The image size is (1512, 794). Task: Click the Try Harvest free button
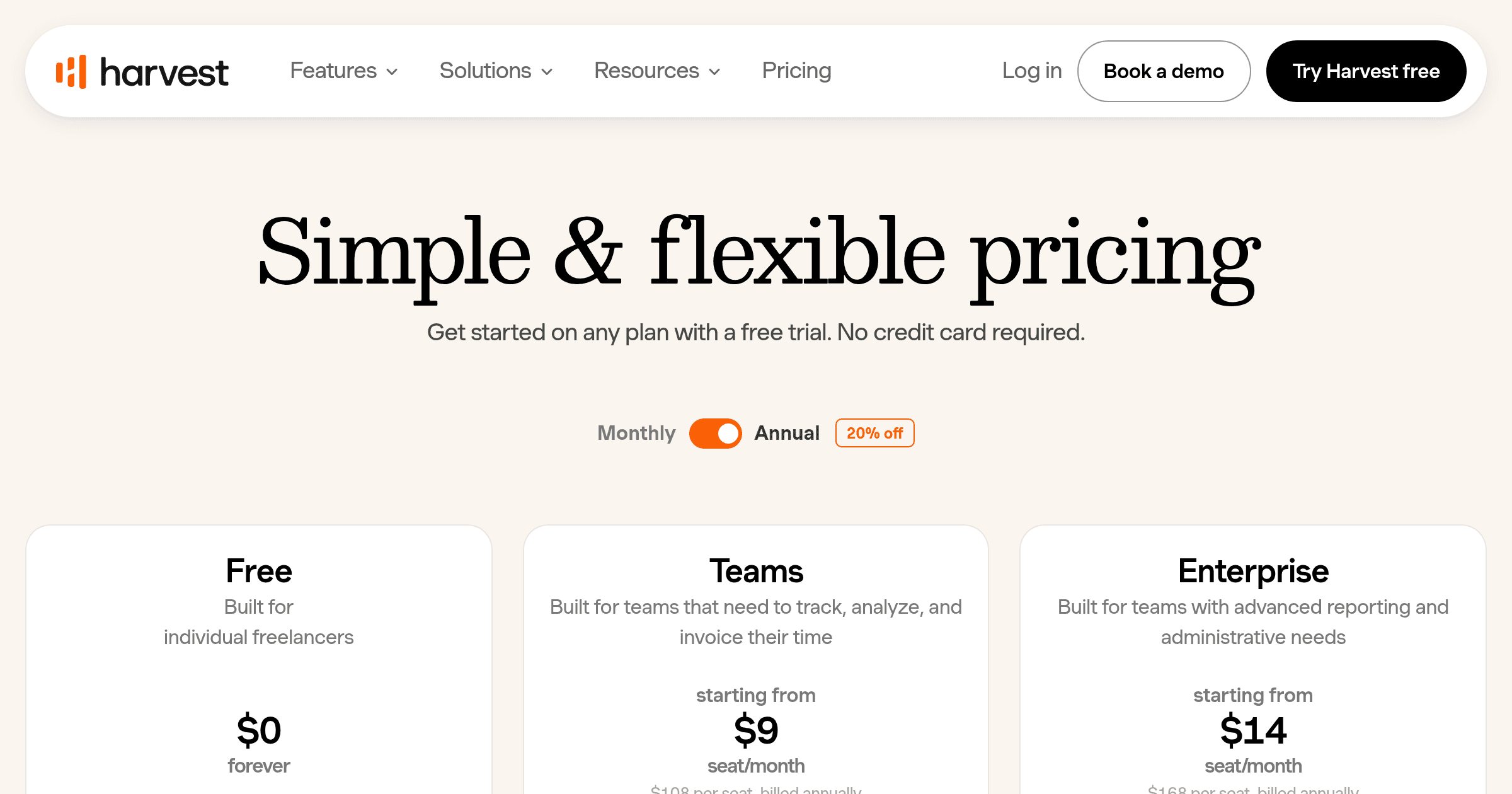pyautogui.click(x=1366, y=71)
